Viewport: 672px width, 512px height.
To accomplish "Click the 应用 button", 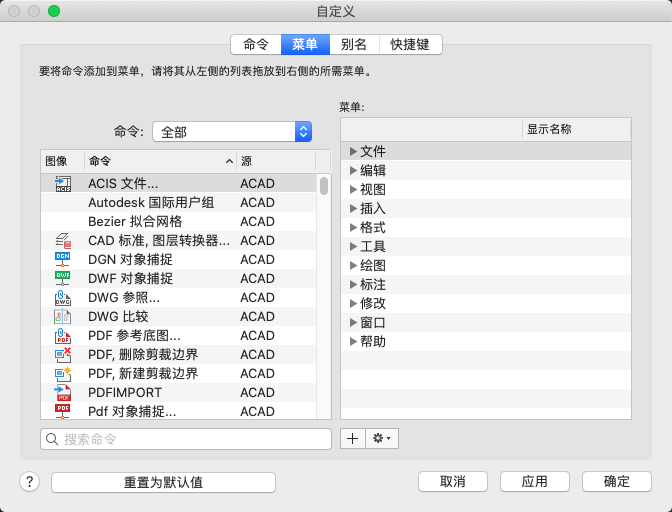I will point(534,482).
